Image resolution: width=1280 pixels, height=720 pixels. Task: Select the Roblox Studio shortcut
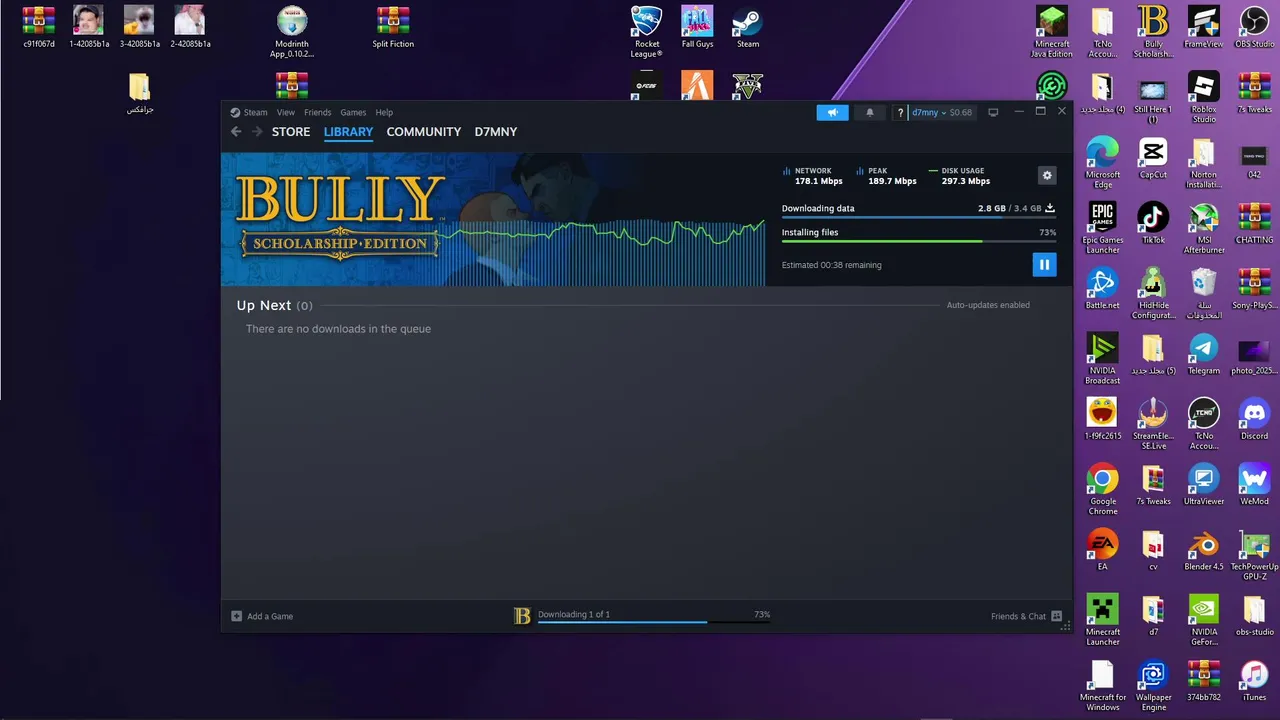[x=1203, y=97]
